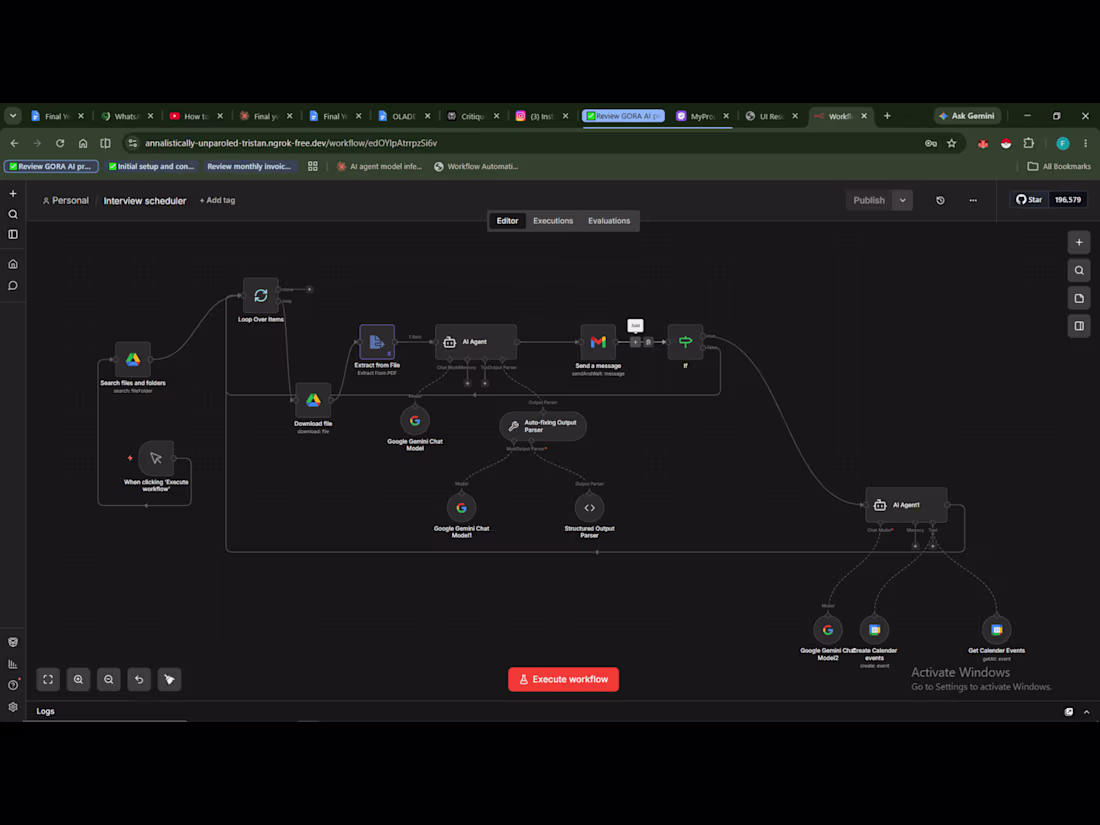Click the browser address bar URL

291,143
